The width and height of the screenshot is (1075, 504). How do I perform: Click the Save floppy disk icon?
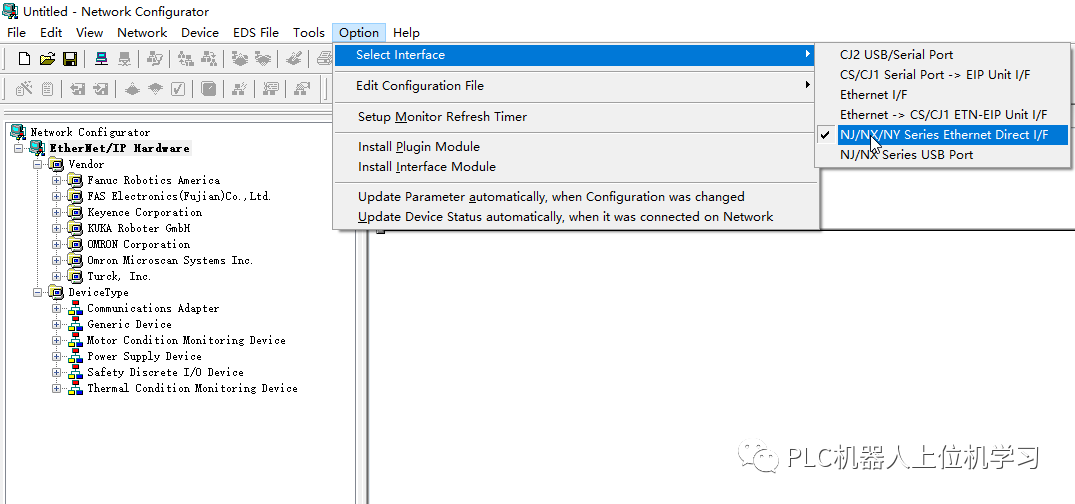tap(70, 59)
